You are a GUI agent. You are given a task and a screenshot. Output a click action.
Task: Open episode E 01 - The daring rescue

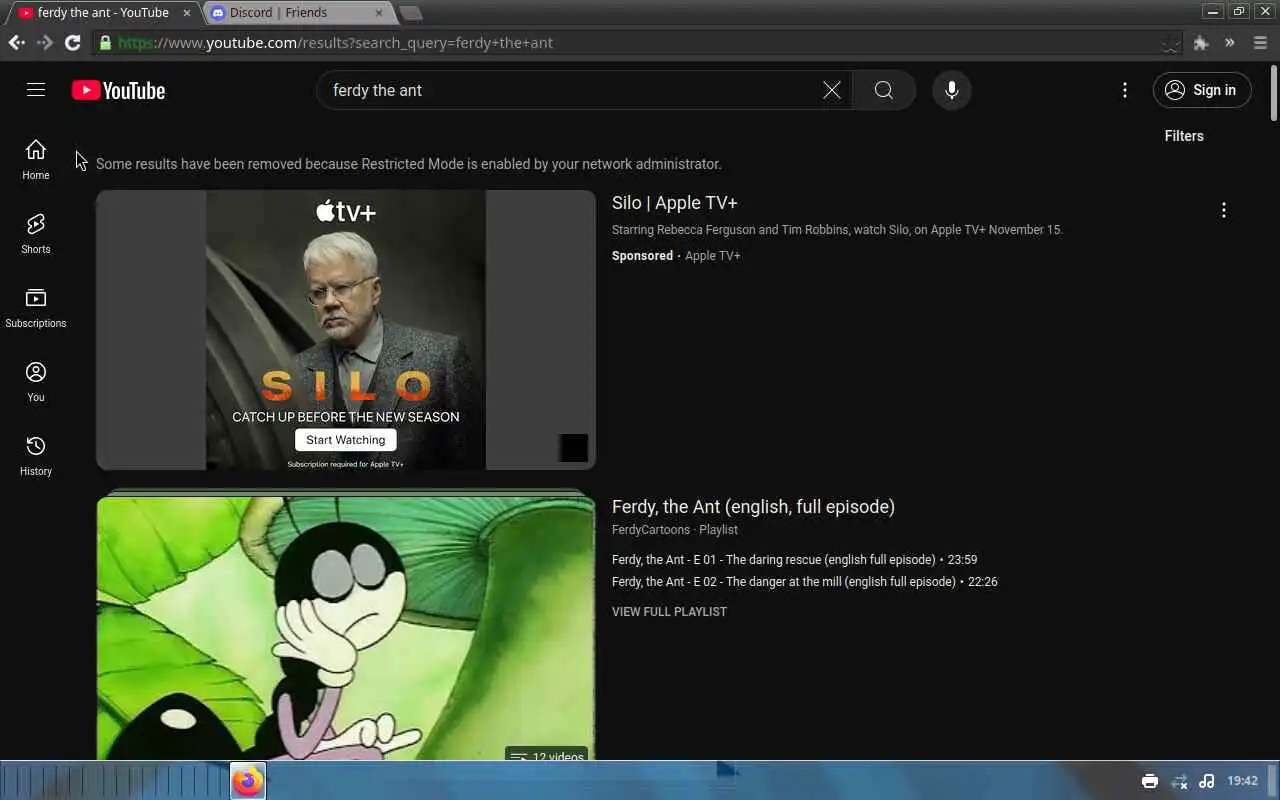point(774,560)
